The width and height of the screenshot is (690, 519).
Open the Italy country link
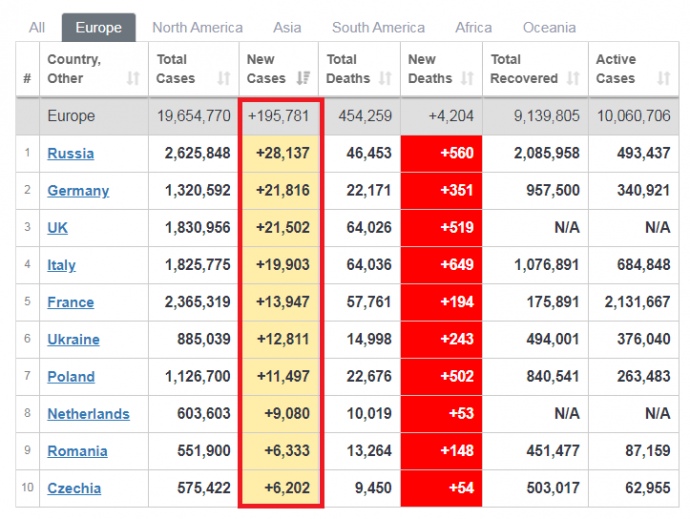click(x=61, y=265)
